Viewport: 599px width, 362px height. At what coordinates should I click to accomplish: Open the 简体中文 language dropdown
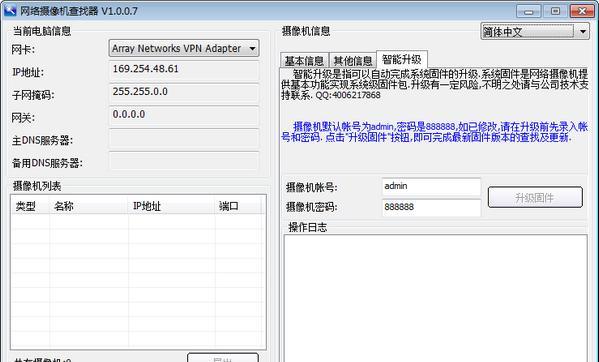535,31
